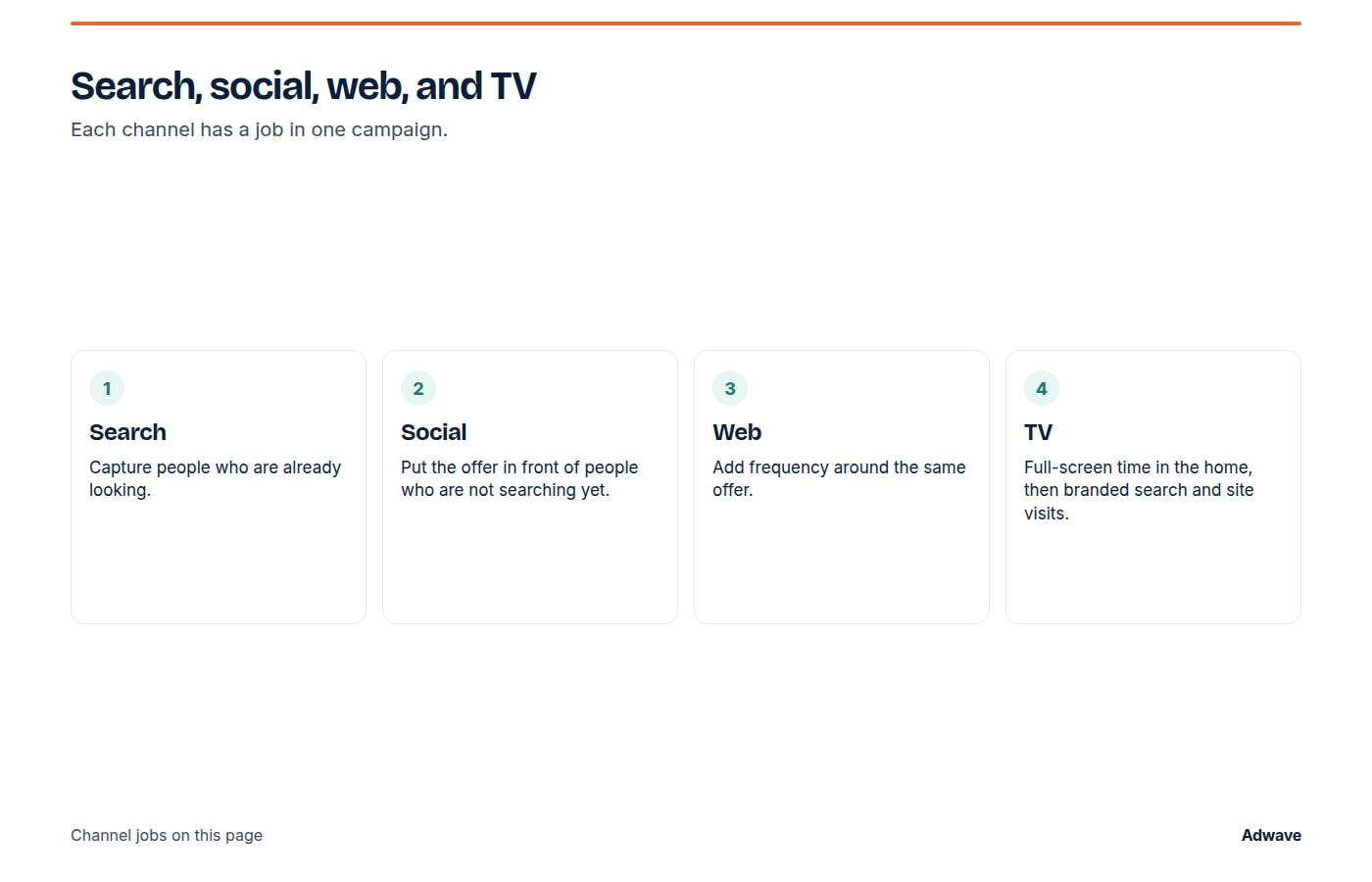
Task: Select the Web card heading
Action: (737, 432)
